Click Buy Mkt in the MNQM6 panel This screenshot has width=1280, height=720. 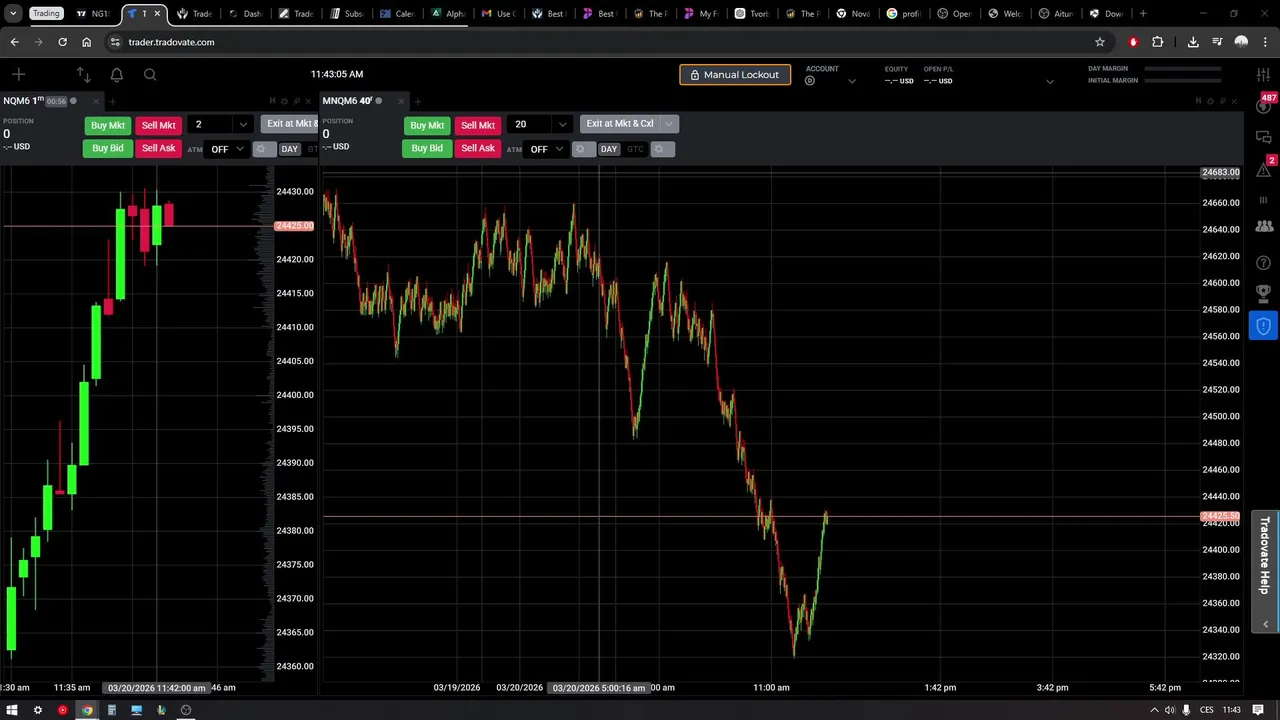point(427,125)
